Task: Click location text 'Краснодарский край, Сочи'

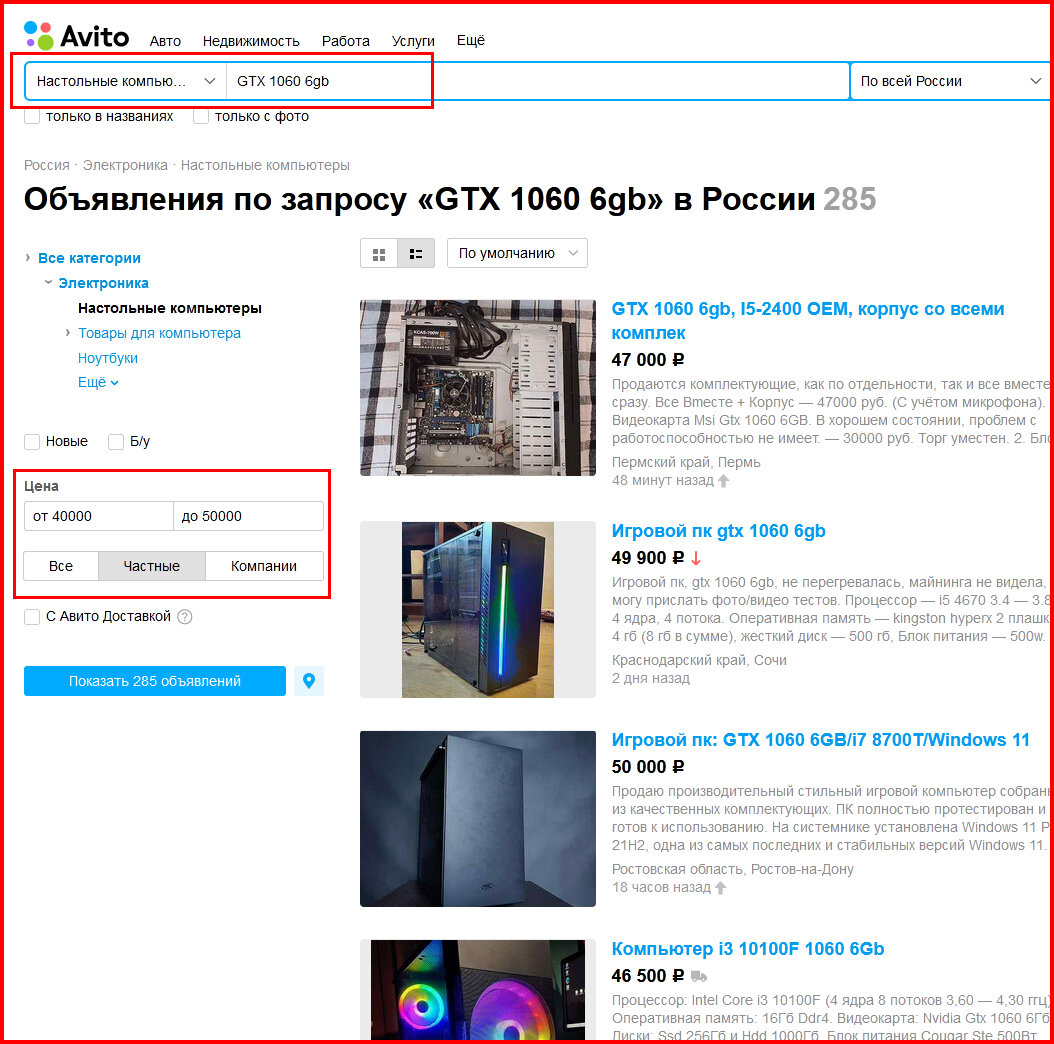Action: point(699,660)
